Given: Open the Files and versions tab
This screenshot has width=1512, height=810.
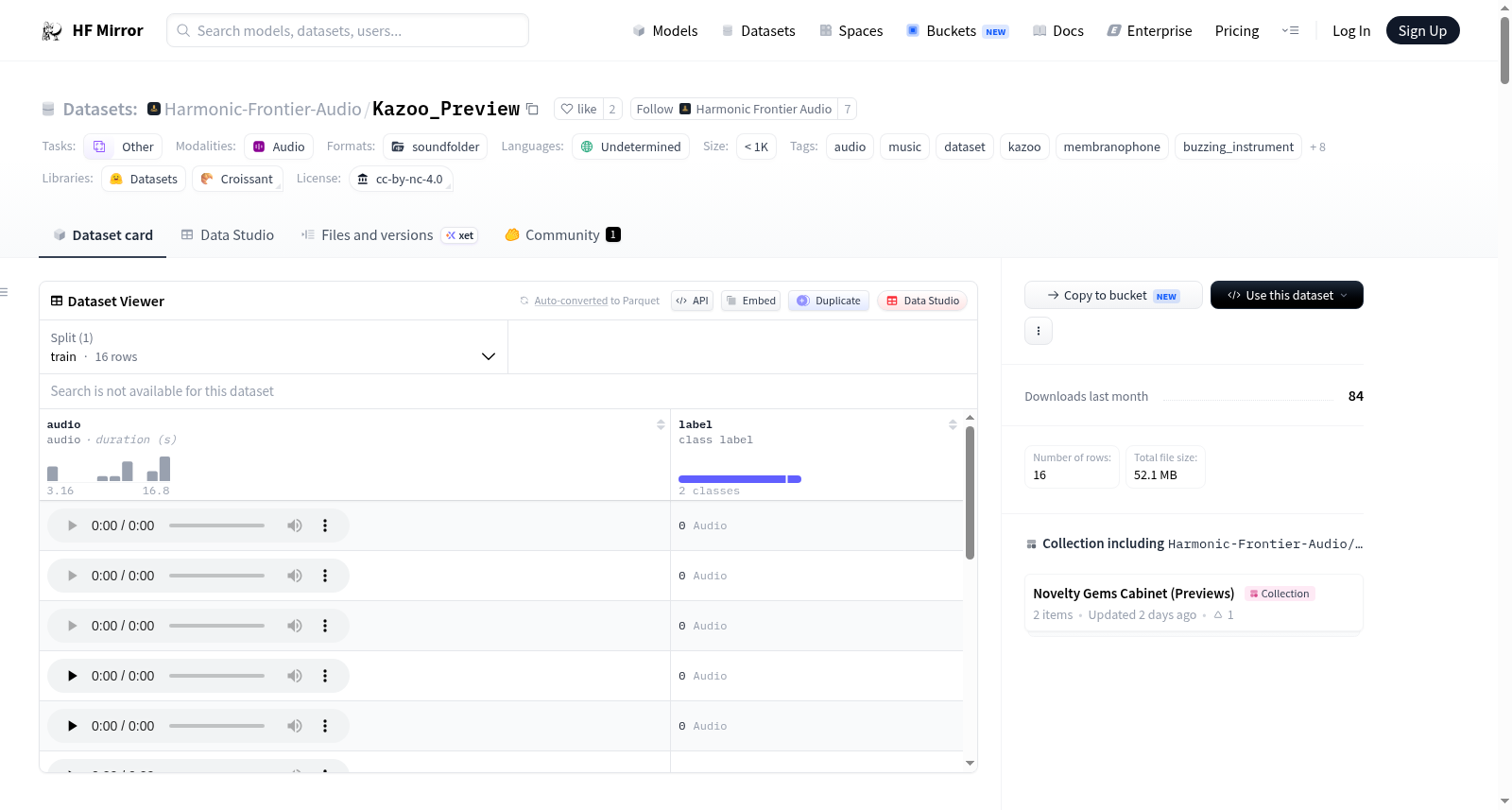Looking at the screenshot, I should 389,235.
